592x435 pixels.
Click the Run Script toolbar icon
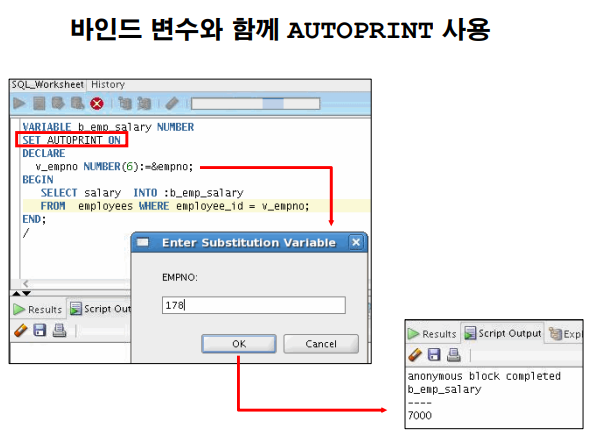[x=39, y=103]
